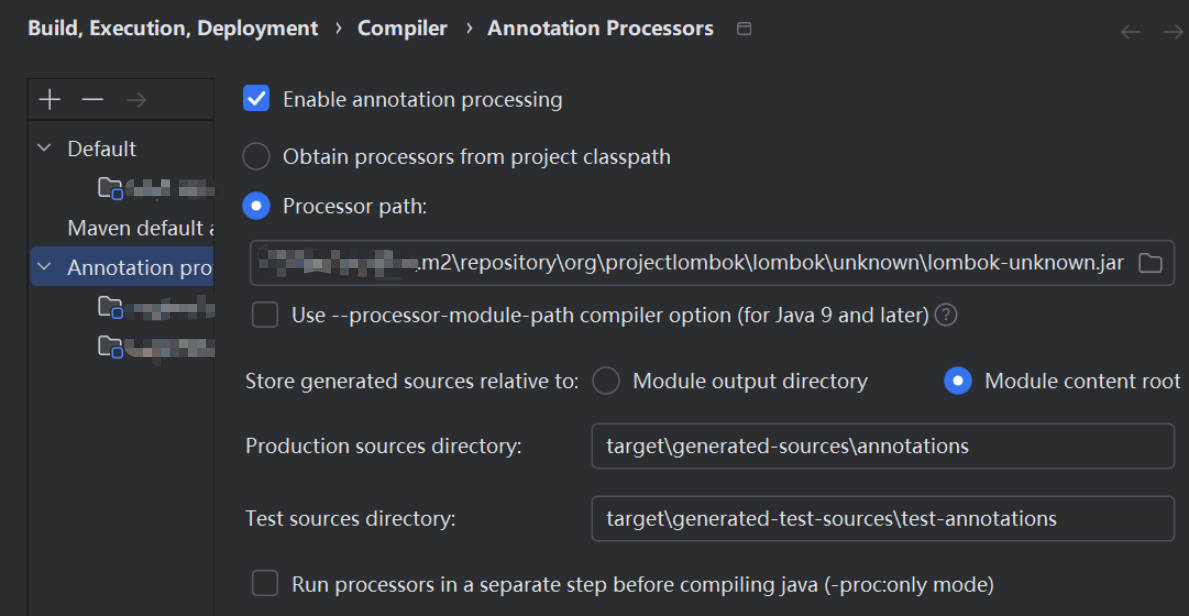
Task: Go to Build, Execution, Deployment breadcrumb
Action: click(173, 28)
